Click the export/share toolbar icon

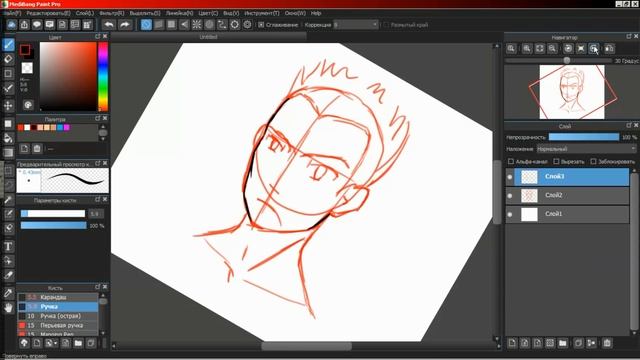24,25
